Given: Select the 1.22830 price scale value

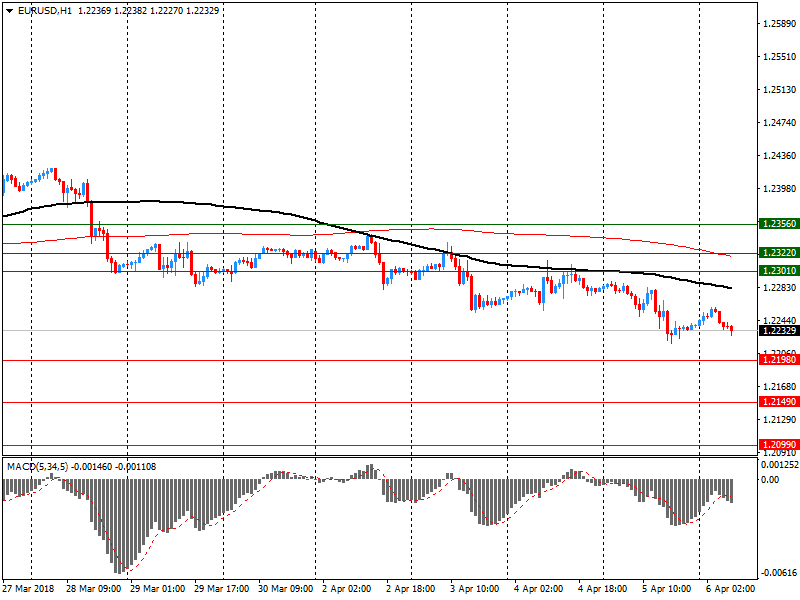Looking at the screenshot, I should click(x=780, y=288).
